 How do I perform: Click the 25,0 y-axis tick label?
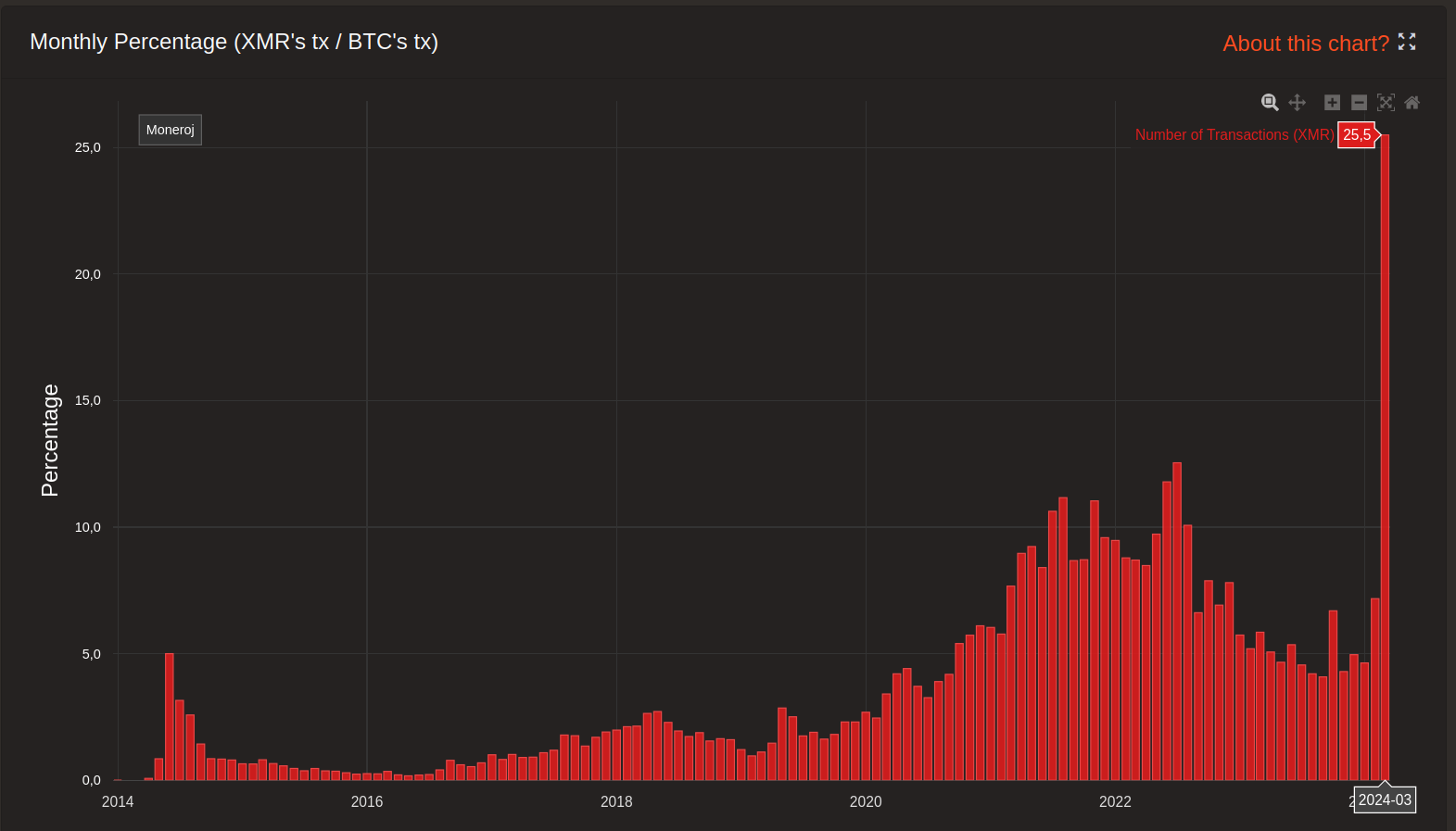88,147
